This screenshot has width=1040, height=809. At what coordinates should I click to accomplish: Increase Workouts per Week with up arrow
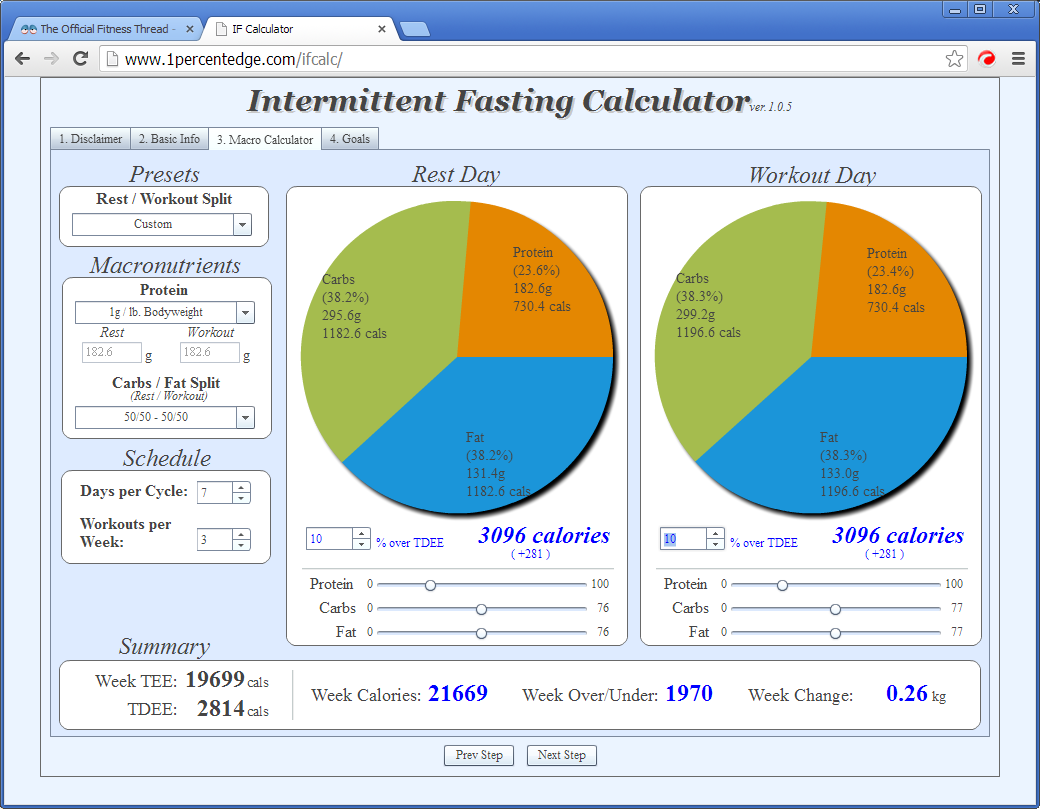pyautogui.click(x=241, y=534)
